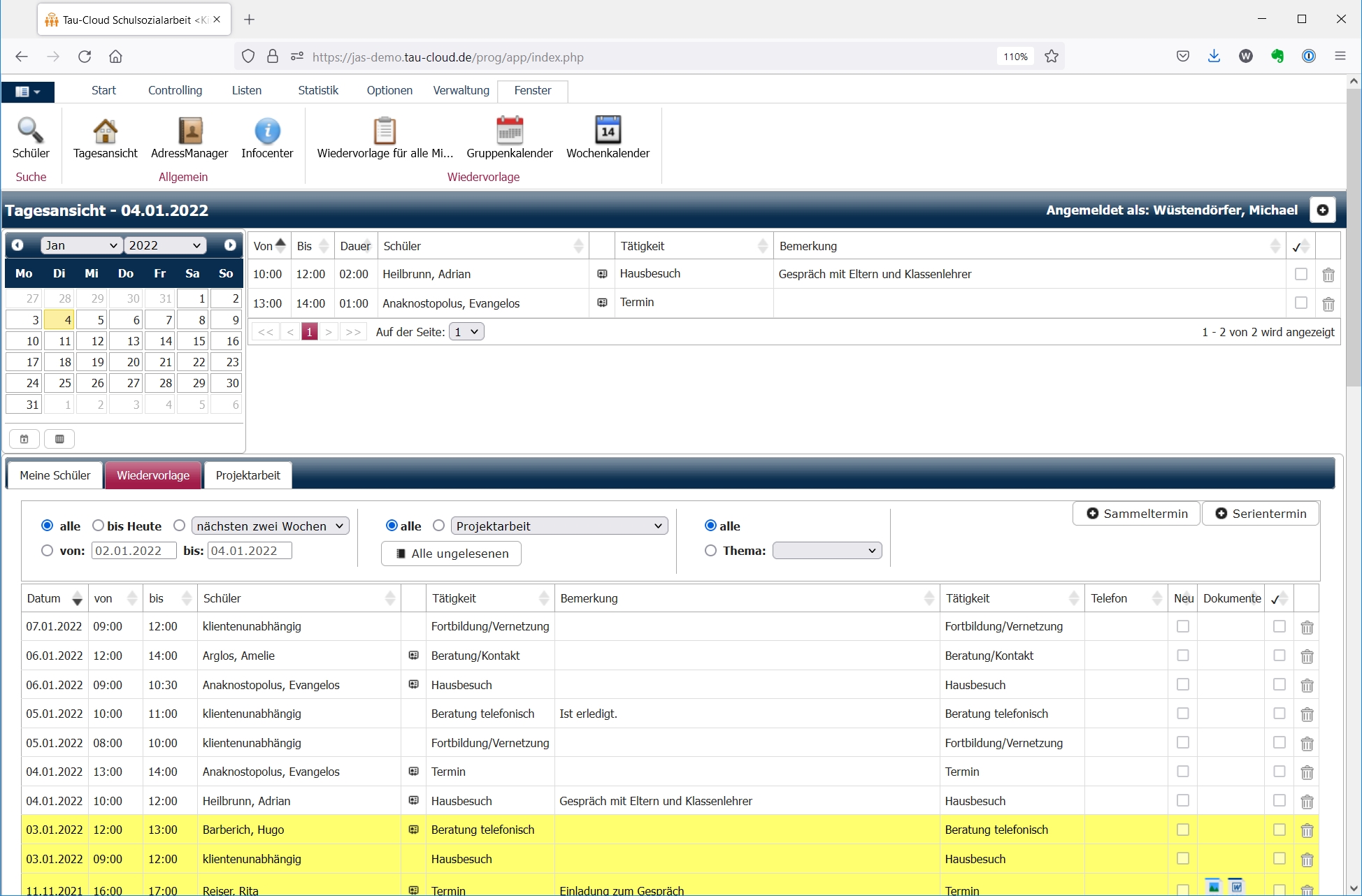Viewport: 1362px width, 896px height.
Task: Go to next month in calendar
Action: point(230,245)
